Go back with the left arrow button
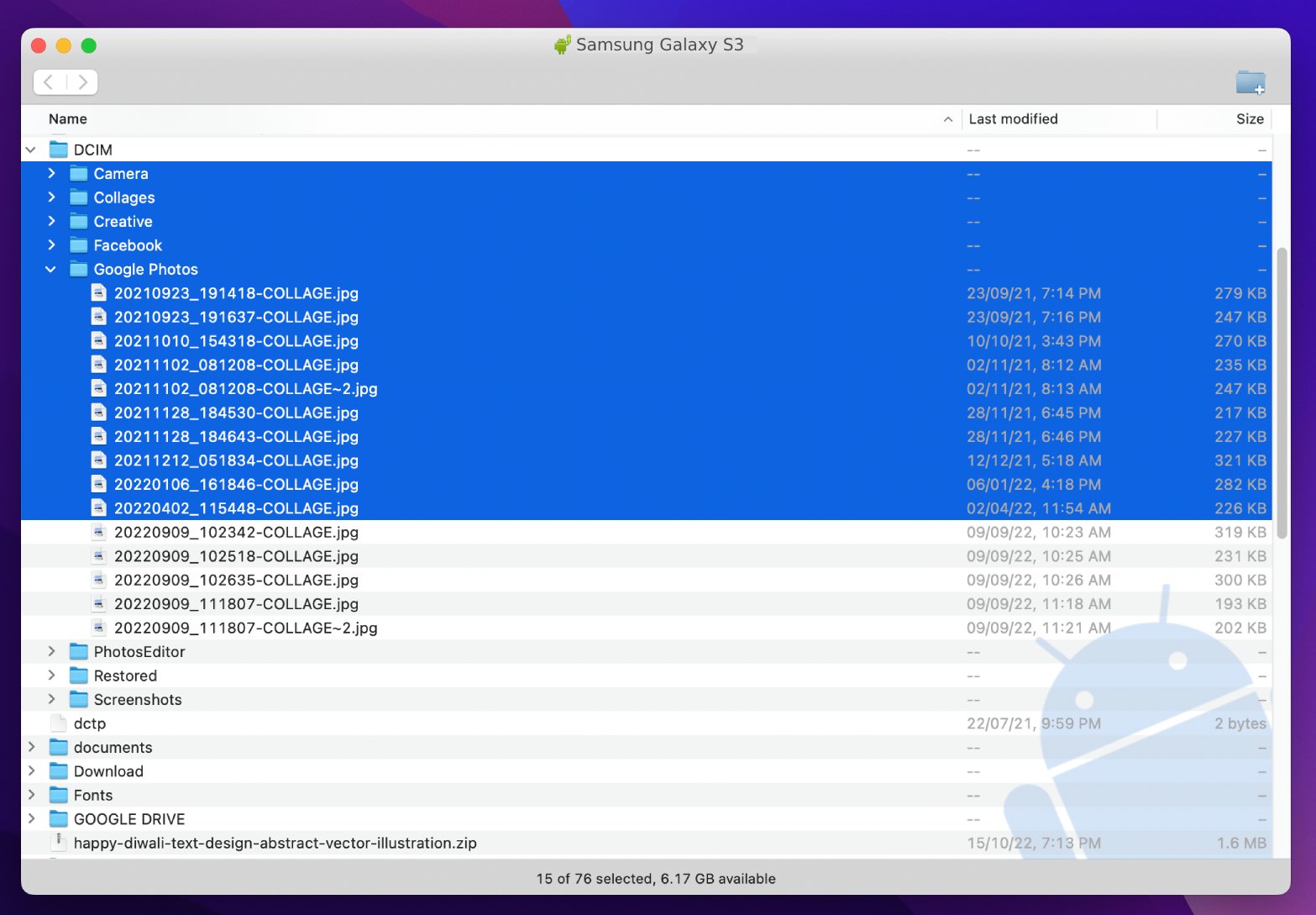Image resolution: width=1316 pixels, height=915 pixels. tap(49, 82)
